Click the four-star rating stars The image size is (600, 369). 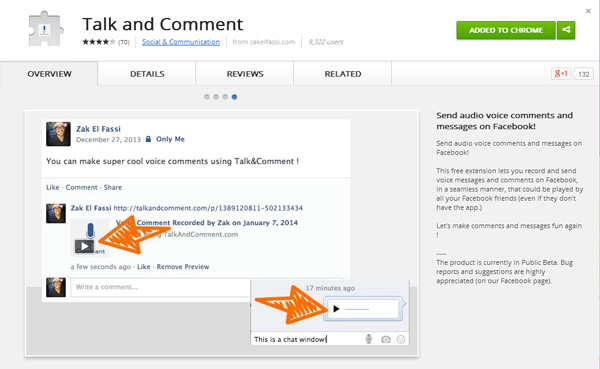click(99, 42)
